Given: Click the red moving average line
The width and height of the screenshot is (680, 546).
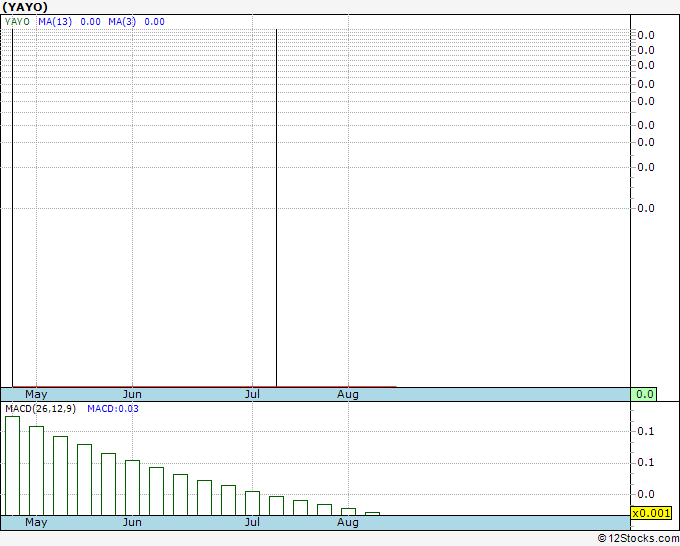Looking at the screenshot, I should [200, 386].
